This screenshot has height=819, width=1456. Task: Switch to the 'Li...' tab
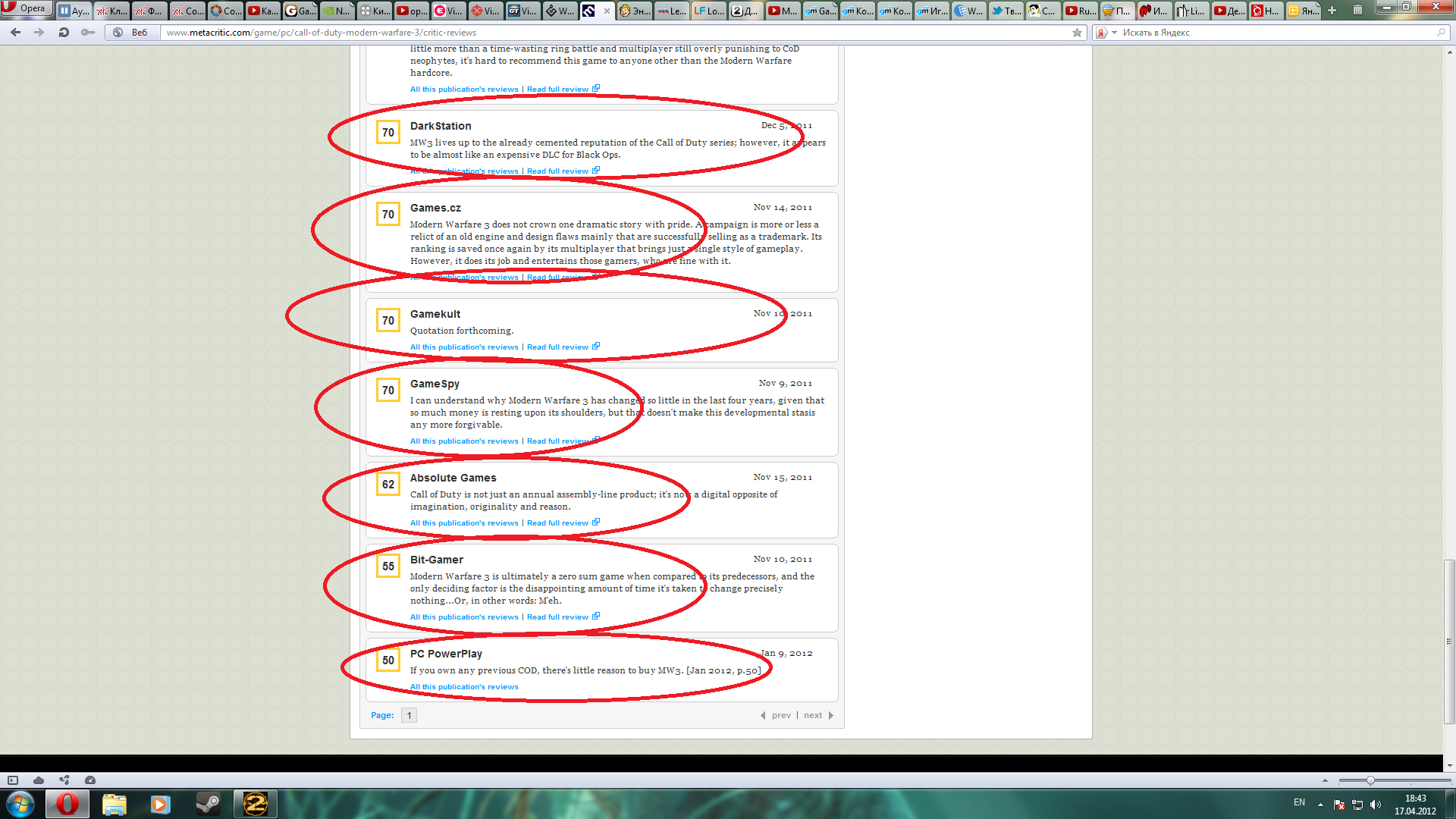(1191, 11)
